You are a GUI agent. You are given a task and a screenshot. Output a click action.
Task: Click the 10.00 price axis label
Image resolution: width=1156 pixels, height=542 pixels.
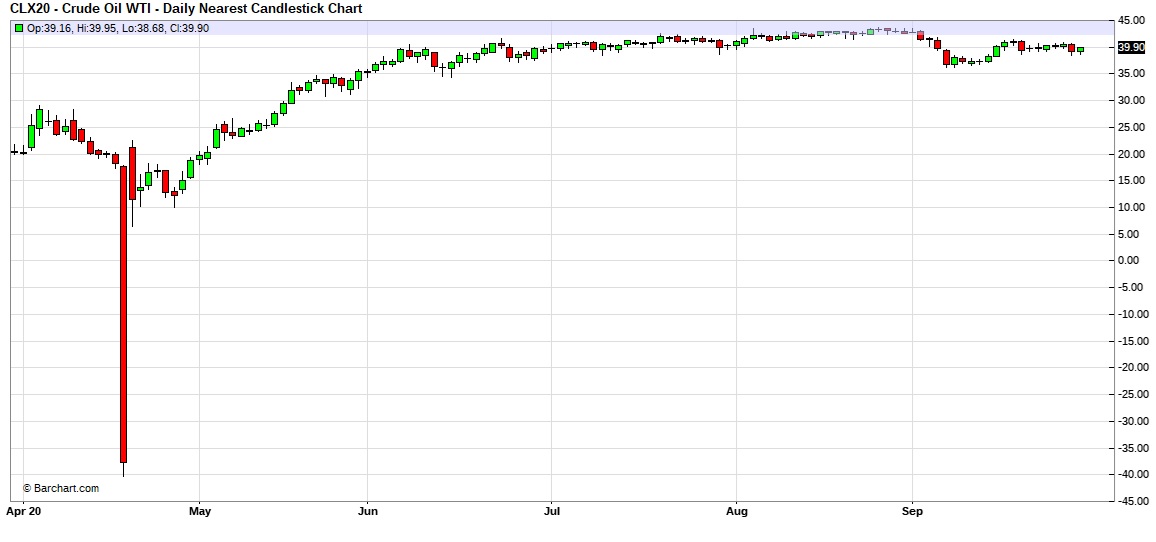1132,207
